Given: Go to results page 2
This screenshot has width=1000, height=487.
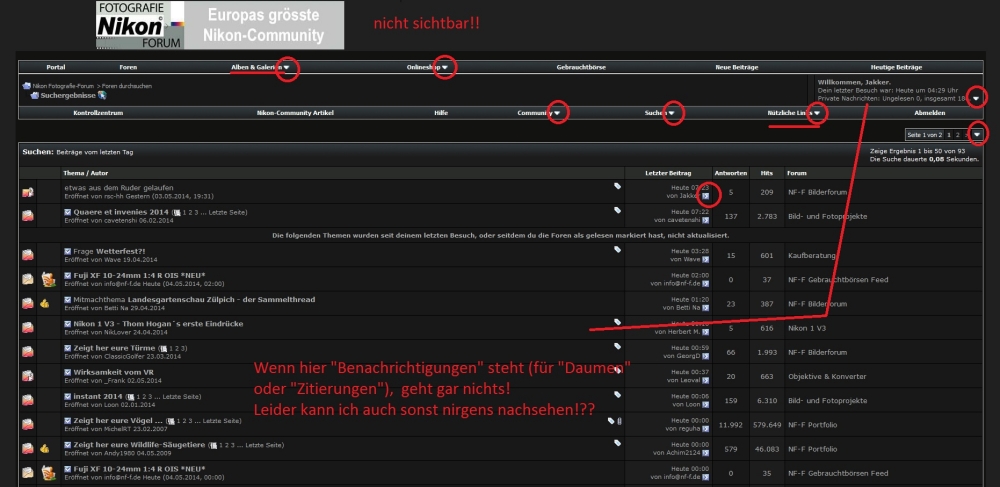Looking at the screenshot, I should click(x=957, y=134).
